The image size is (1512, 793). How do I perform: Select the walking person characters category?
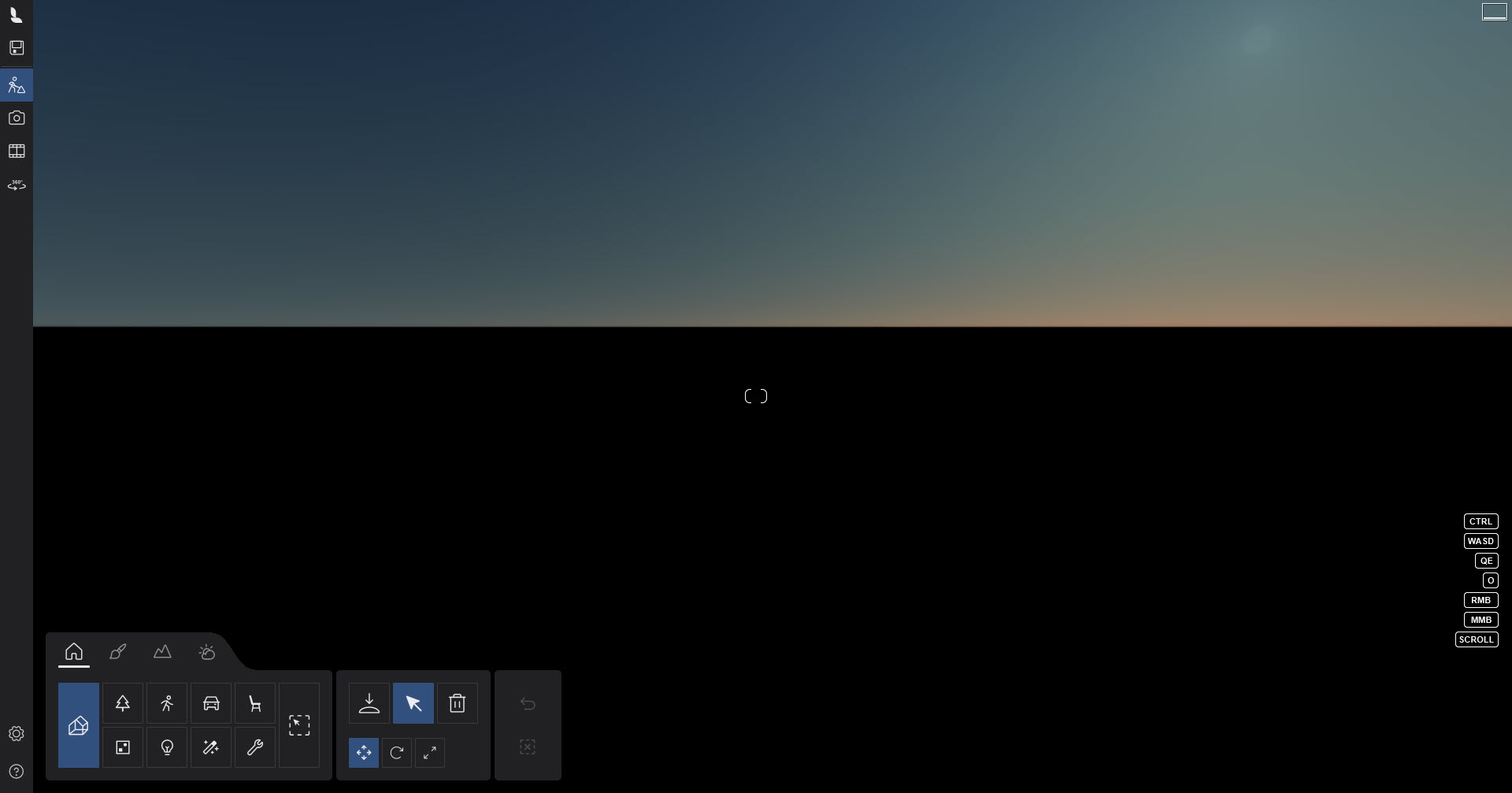click(167, 703)
